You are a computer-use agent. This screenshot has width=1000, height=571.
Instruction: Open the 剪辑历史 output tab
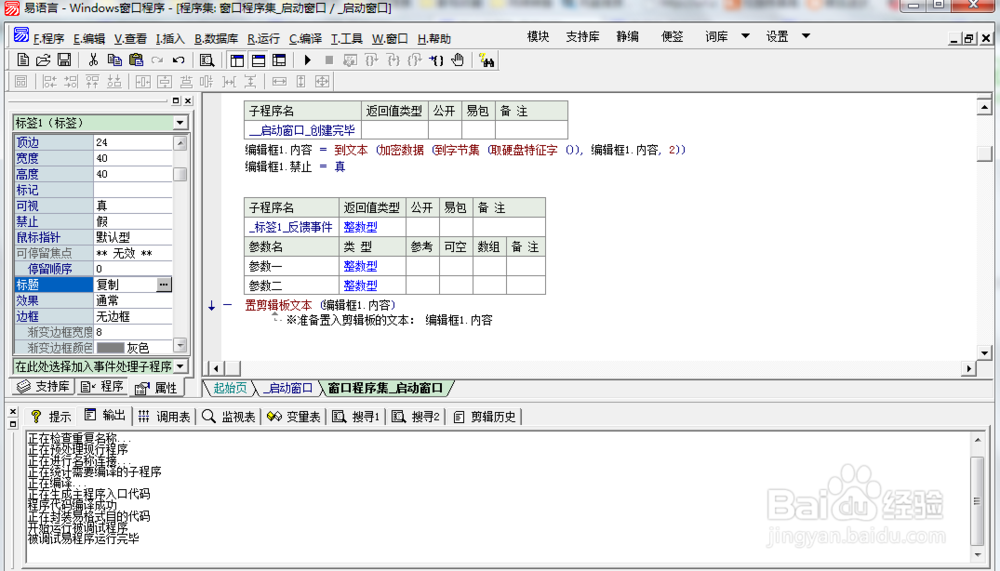pos(485,417)
